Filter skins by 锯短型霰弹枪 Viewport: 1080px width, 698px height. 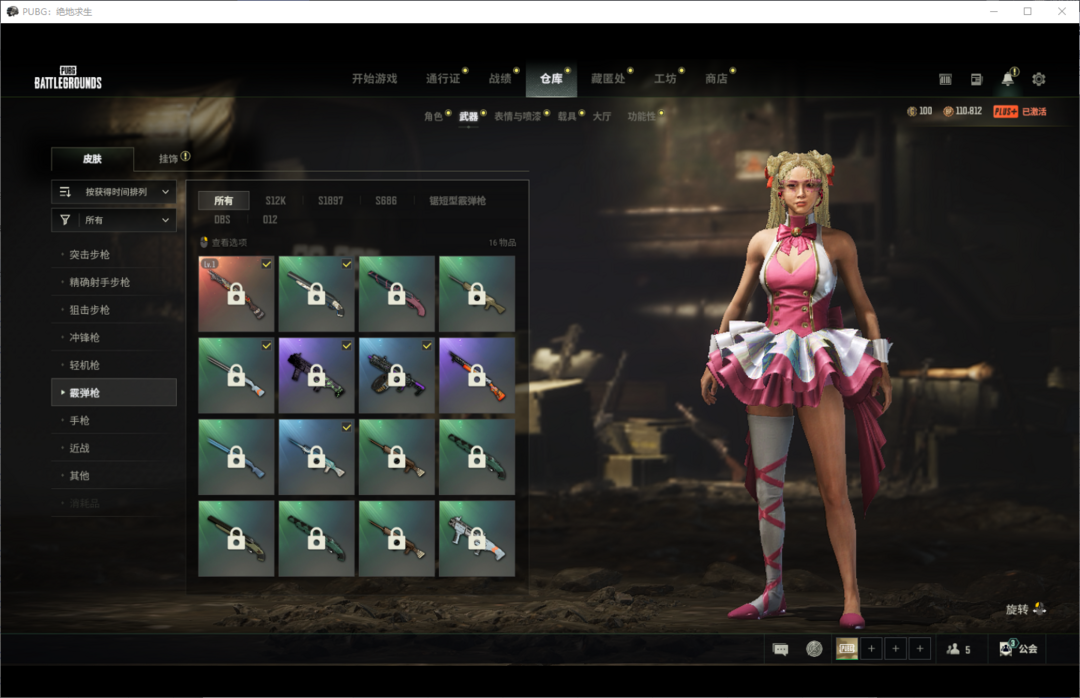click(x=457, y=201)
